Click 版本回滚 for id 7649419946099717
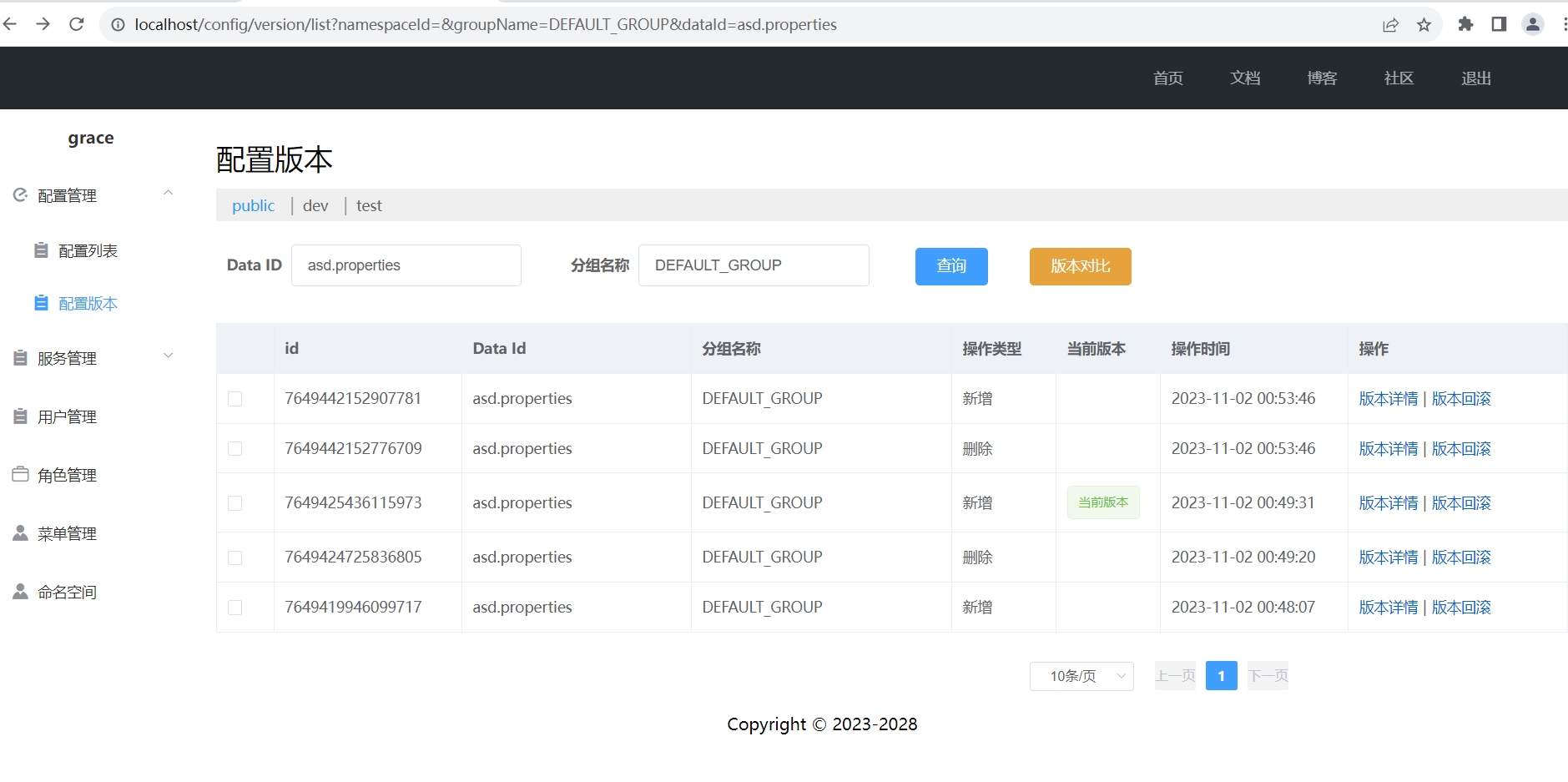Screen dimensions: 1568x782 [x=1461, y=608]
